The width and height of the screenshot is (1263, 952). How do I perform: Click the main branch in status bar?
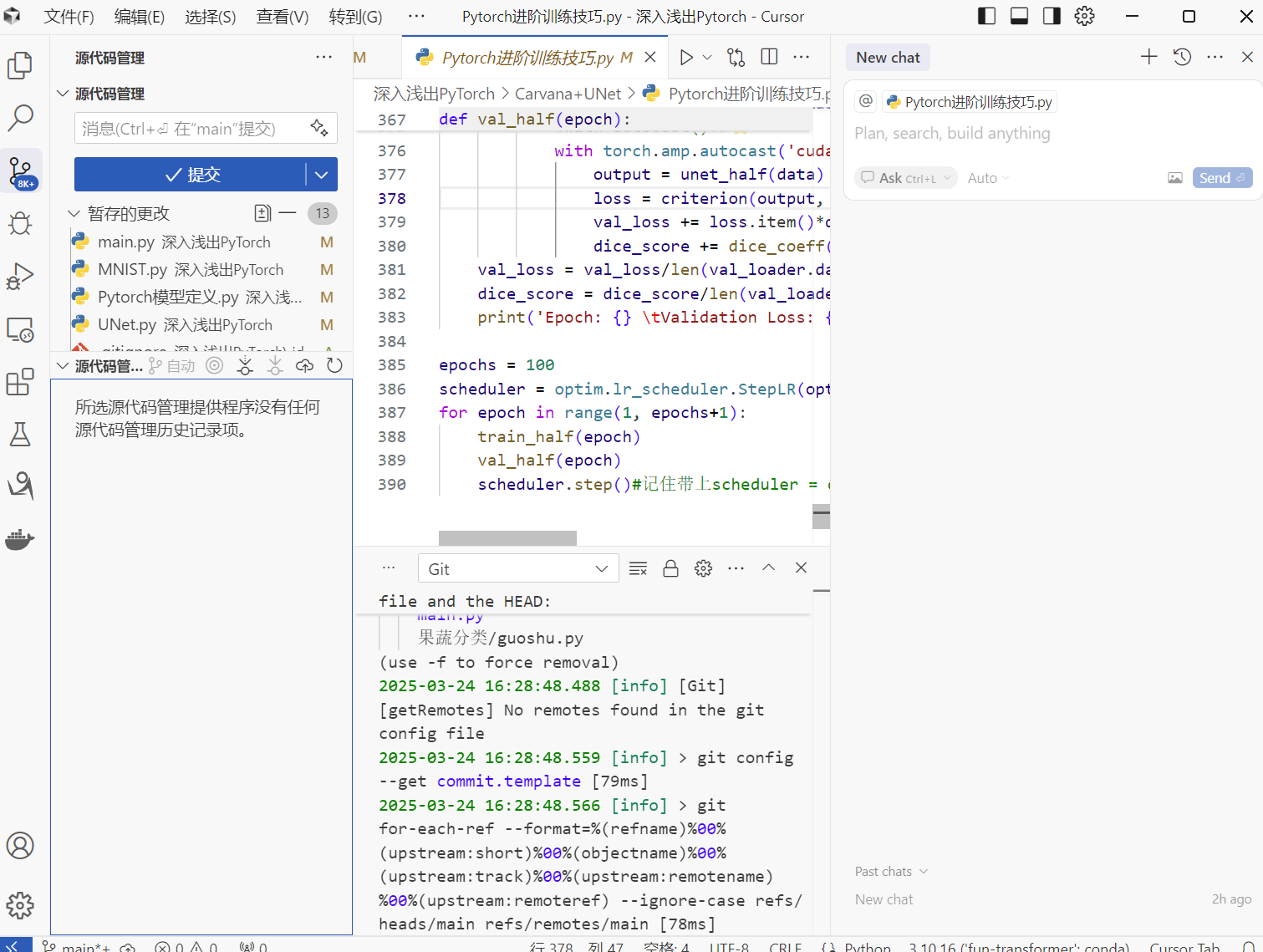point(77,946)
